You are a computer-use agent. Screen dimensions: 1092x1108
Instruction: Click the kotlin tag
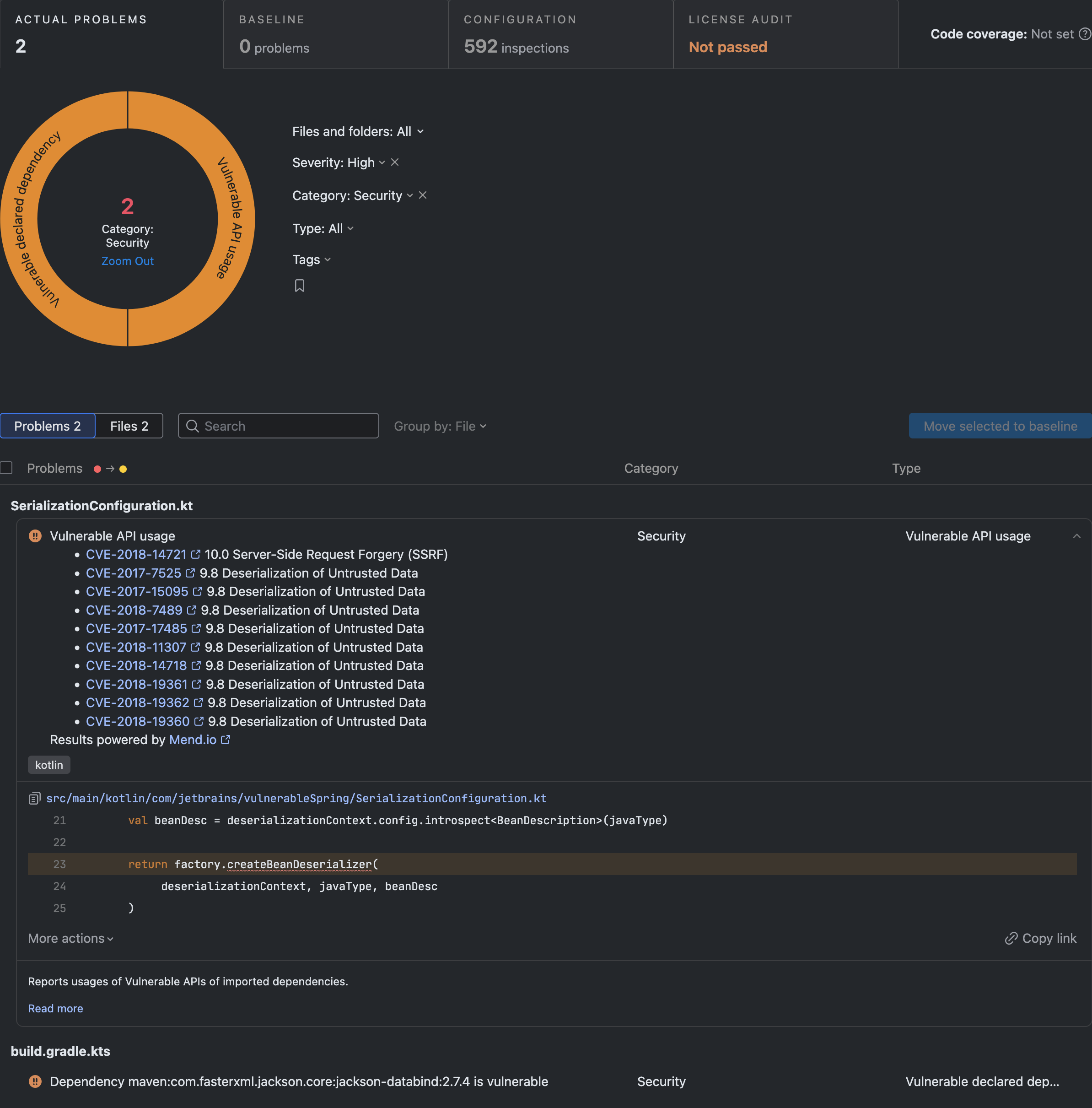point(49,765)
